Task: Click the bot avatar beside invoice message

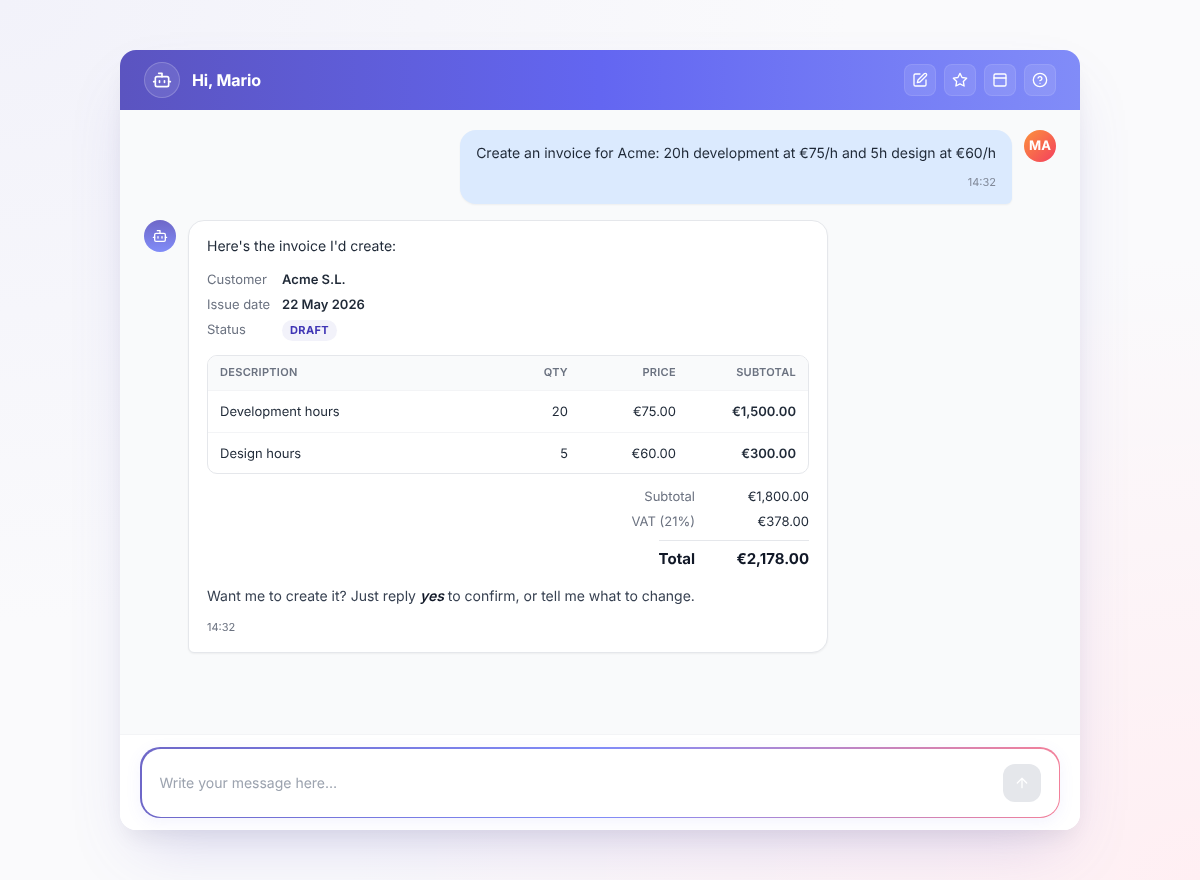Action: pyautogui.click(x=160, y=236)
